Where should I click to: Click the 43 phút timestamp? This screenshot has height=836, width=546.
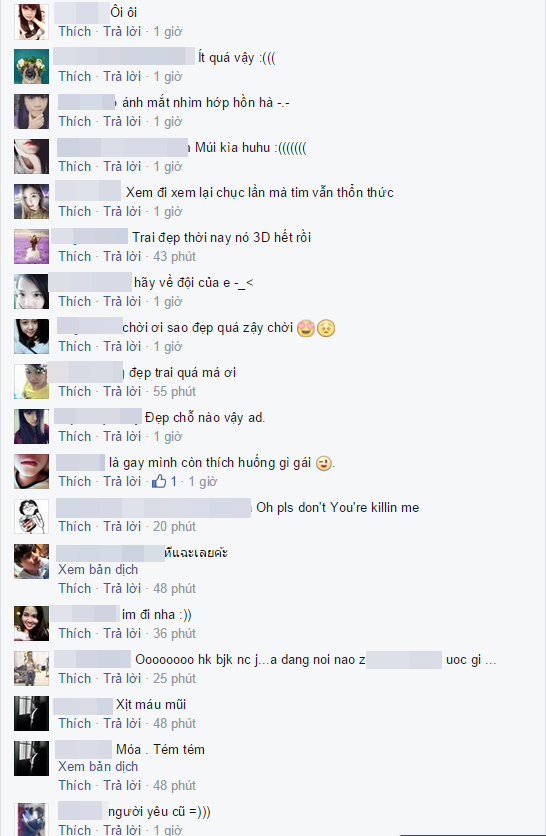tap(174, 256)
